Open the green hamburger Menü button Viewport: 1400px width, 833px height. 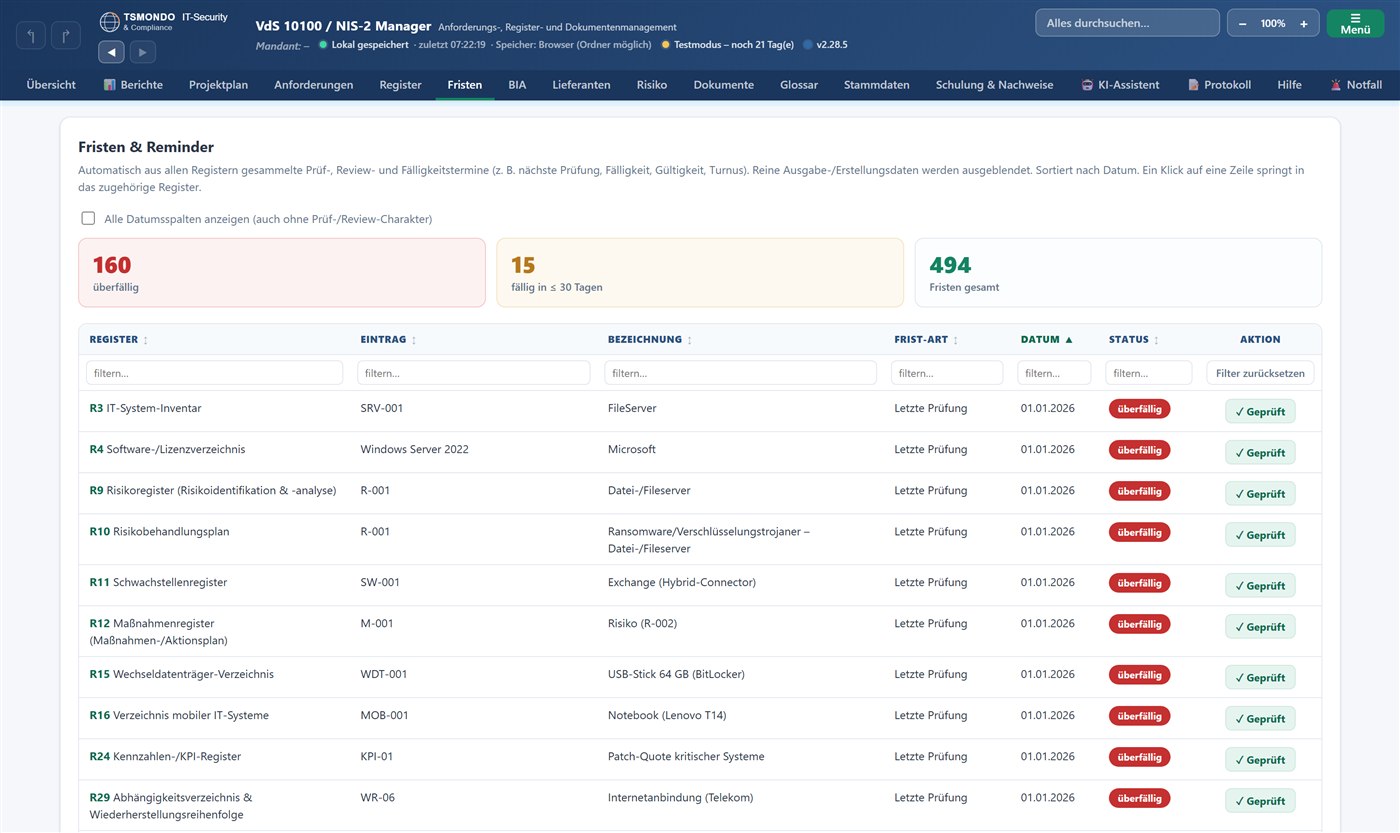[x=1355, y=23]
